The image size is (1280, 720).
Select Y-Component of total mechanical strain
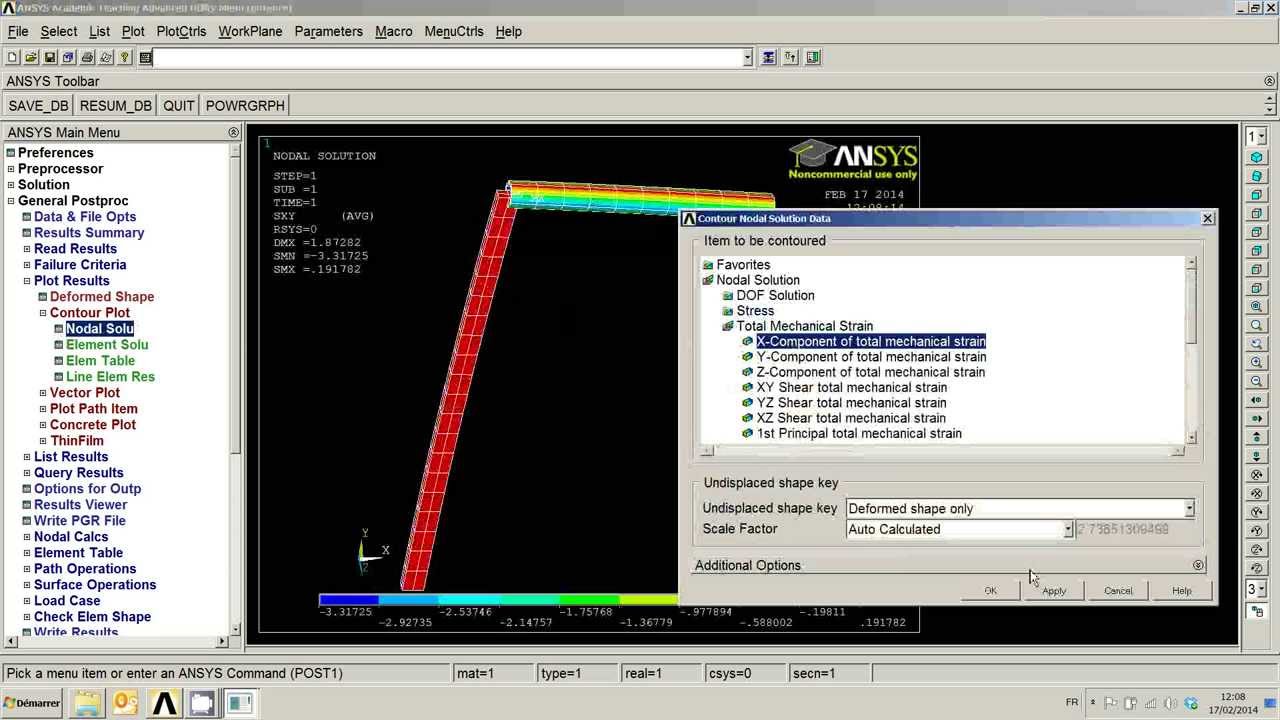click(x=871, y=356)
